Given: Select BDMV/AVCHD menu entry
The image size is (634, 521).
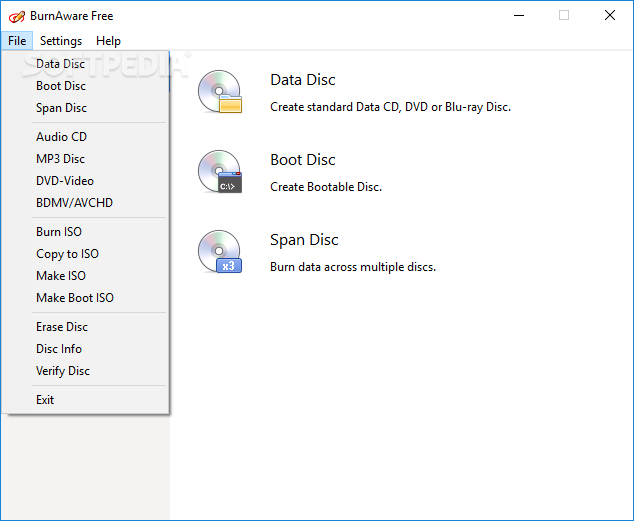Looking at the screenshot, I should click(85, 202).
